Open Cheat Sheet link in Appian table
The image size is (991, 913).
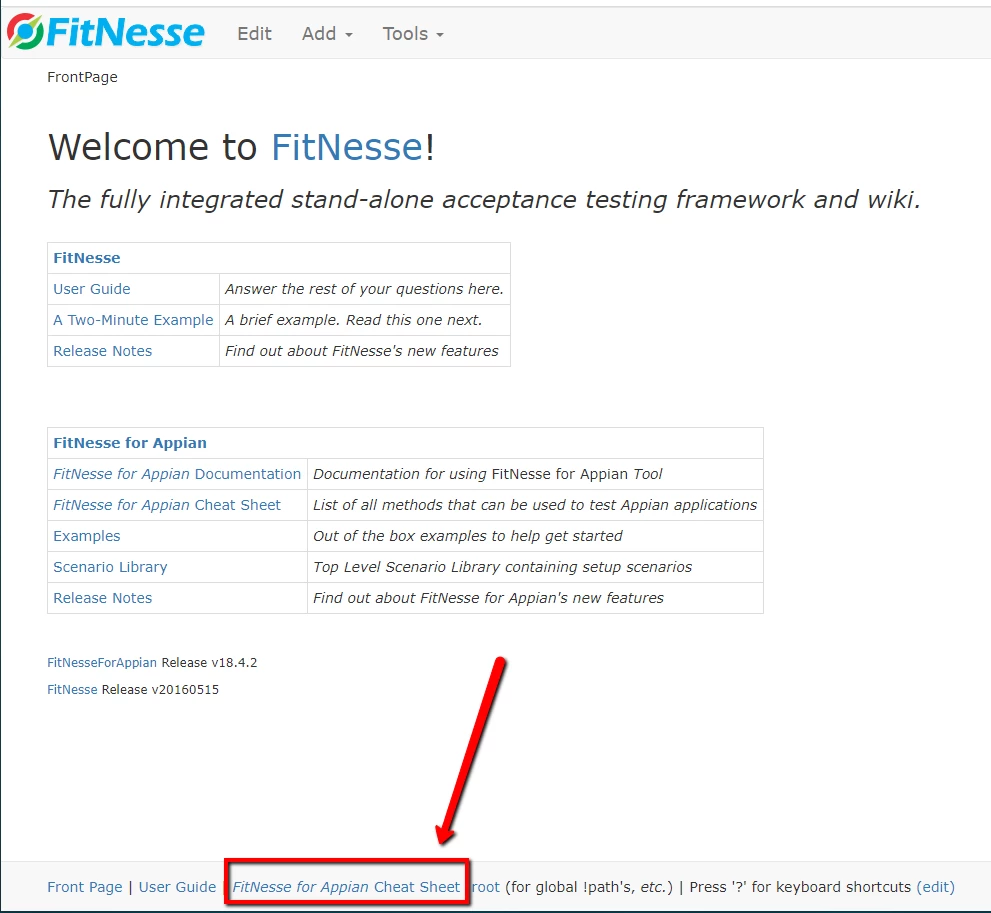click(x=167, y=505)
